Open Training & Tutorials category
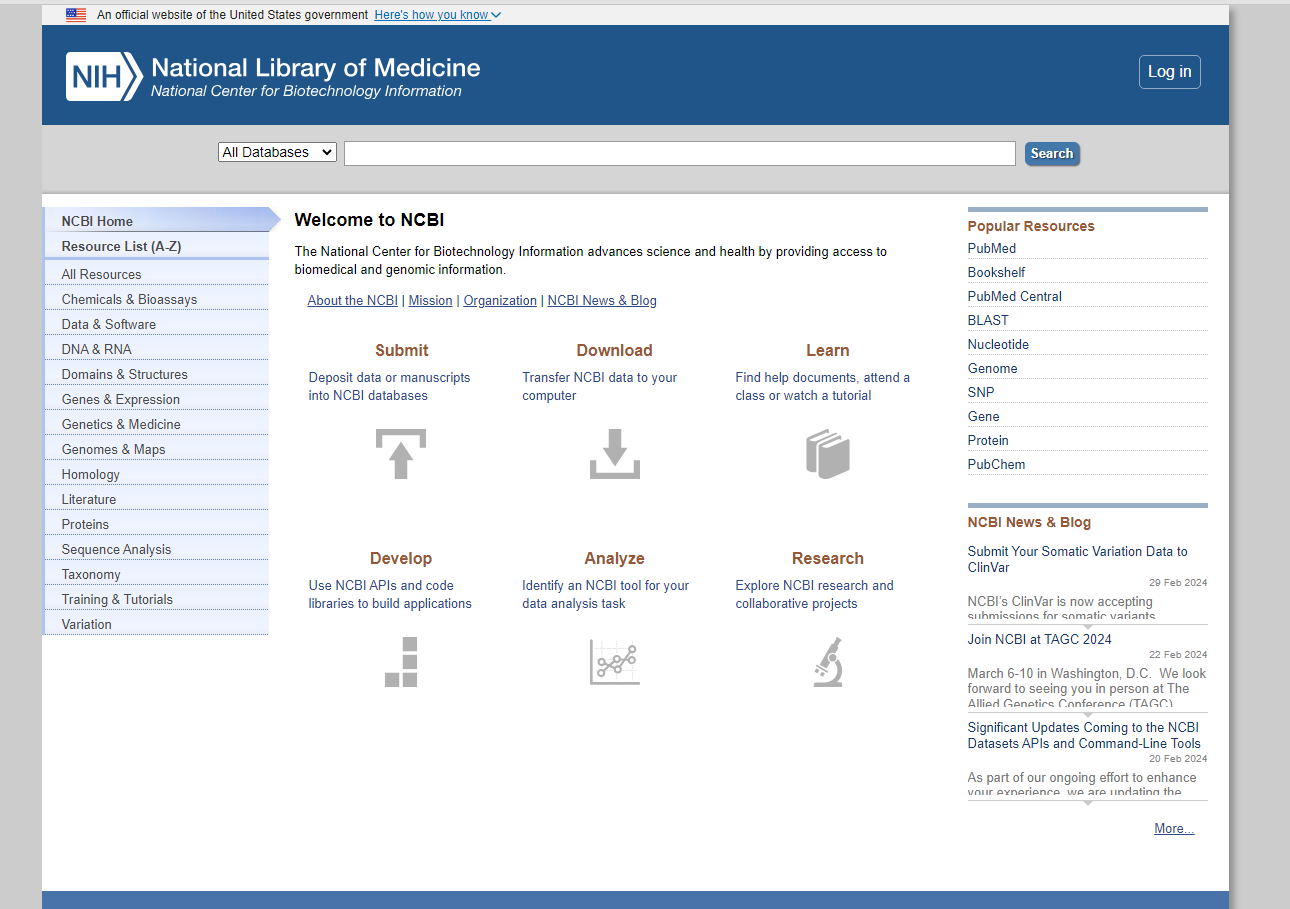The height and width of the screenshot is (909, 1290). [x=157, y=599]
